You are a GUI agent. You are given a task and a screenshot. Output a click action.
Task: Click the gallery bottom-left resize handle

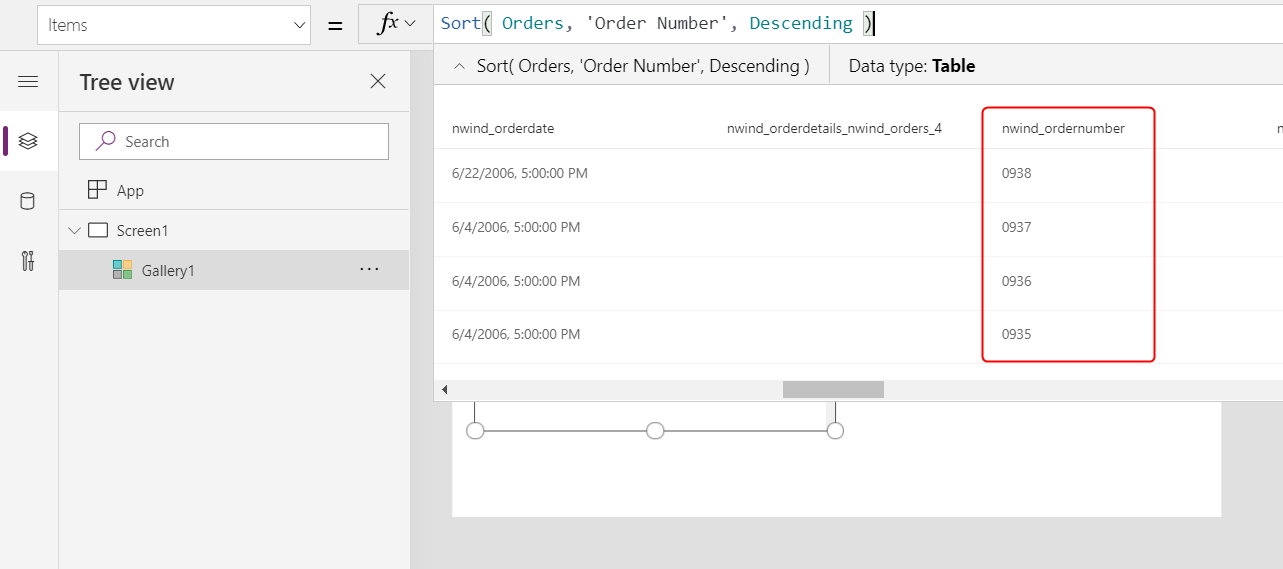tap(475, 430)
